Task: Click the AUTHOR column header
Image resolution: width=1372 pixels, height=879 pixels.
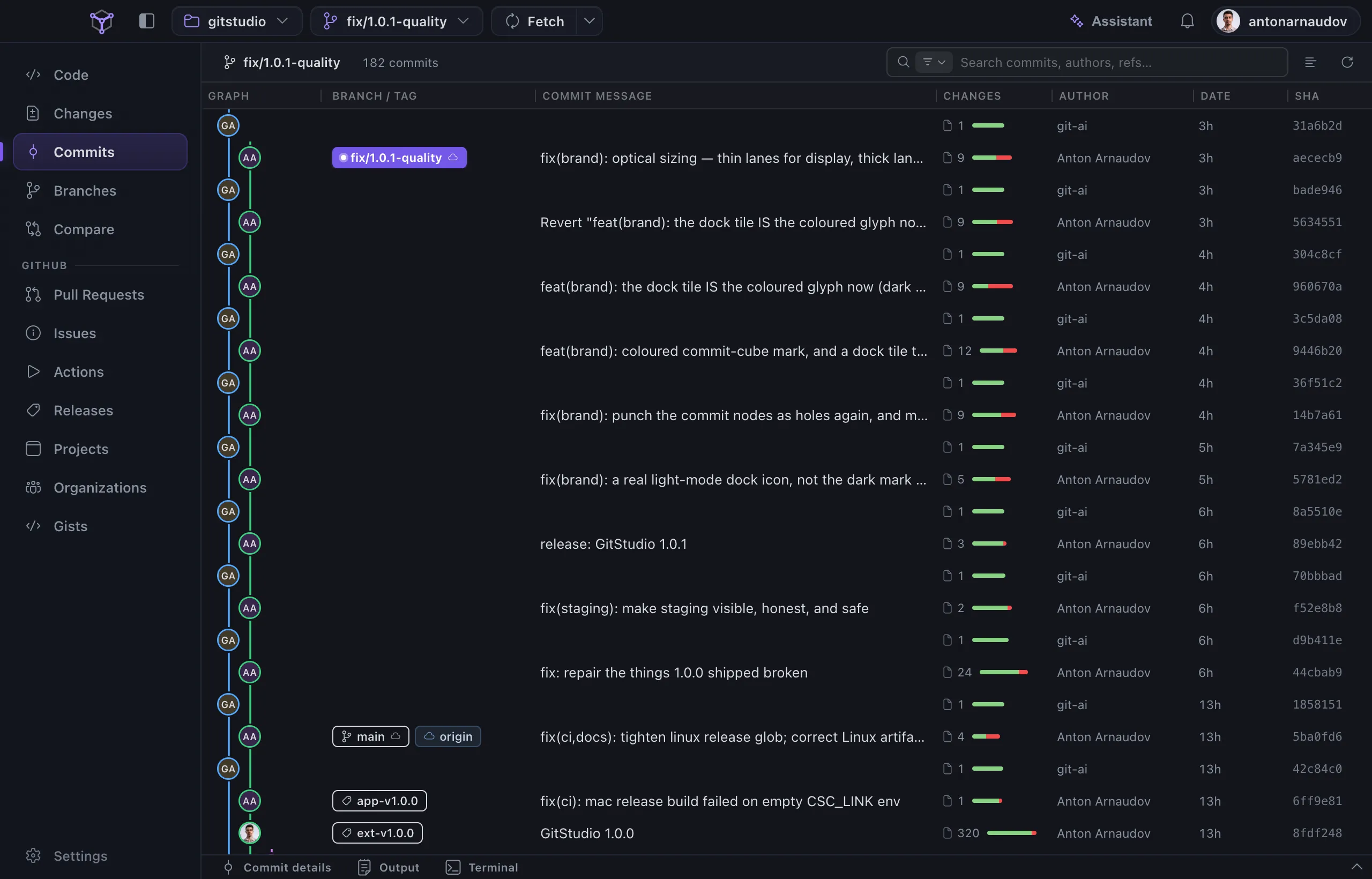Action: coord(1084,96)
